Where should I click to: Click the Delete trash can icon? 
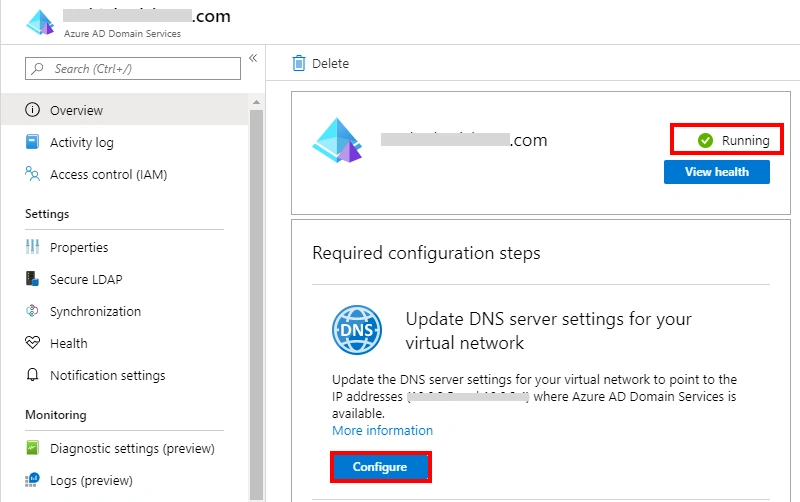click(x=298, y=63)
